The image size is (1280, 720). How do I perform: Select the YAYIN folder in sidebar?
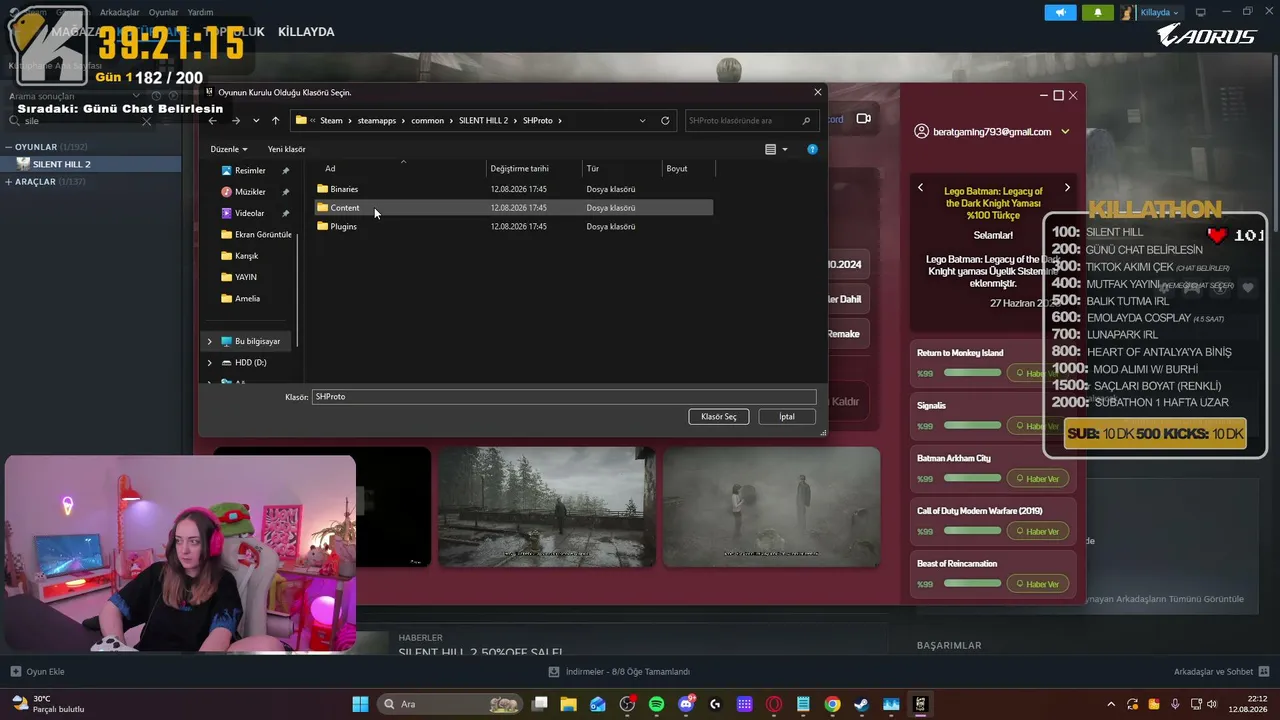click(245, 277)
